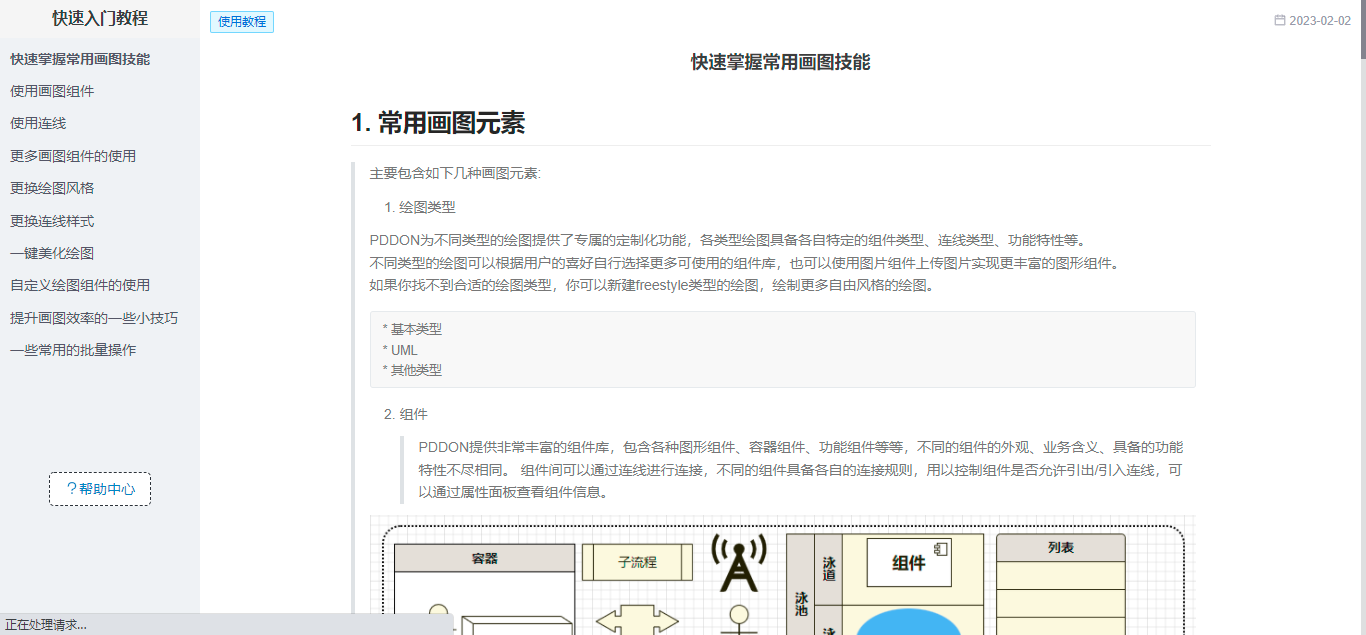1366x635 pixels.
Task: Select 使用连线 in the sidebar
Action: coord(38,123)
